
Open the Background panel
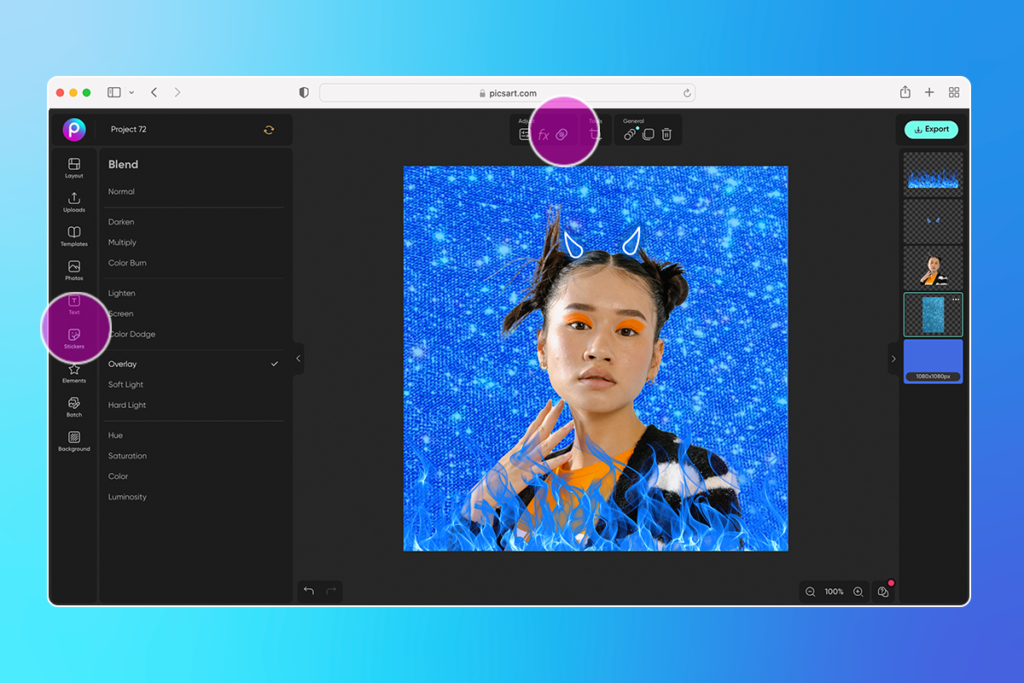74,441
